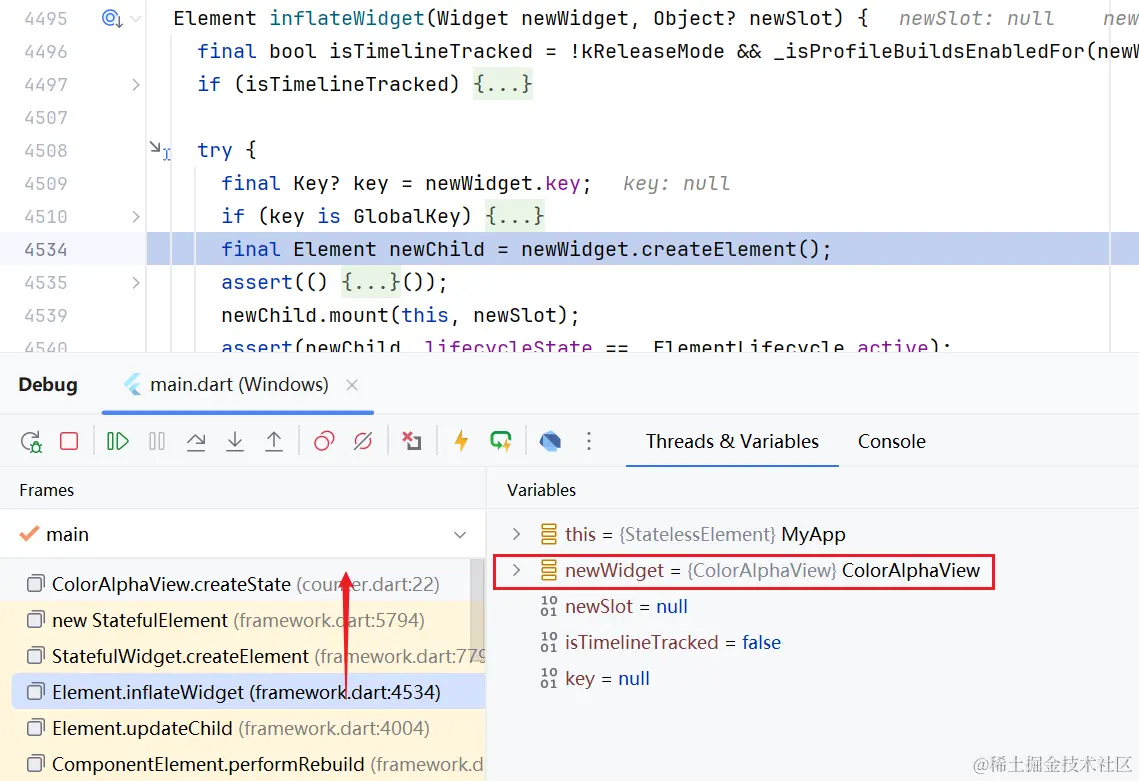1139x781 pixels.
Task: Select Element.inflateWidget stack frame
Action: (248, 692)
